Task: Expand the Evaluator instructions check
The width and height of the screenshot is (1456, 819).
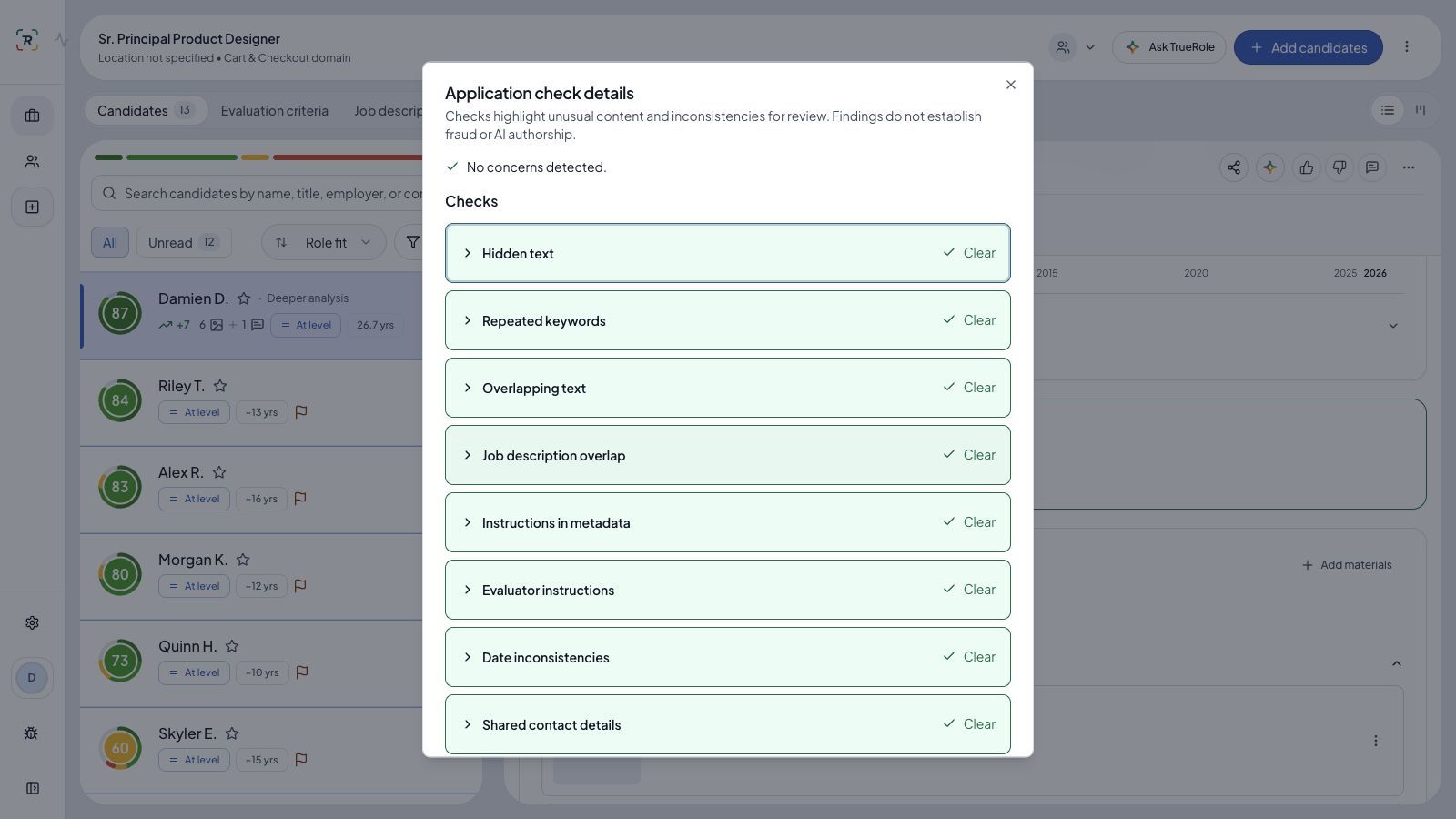Action: 727,590
